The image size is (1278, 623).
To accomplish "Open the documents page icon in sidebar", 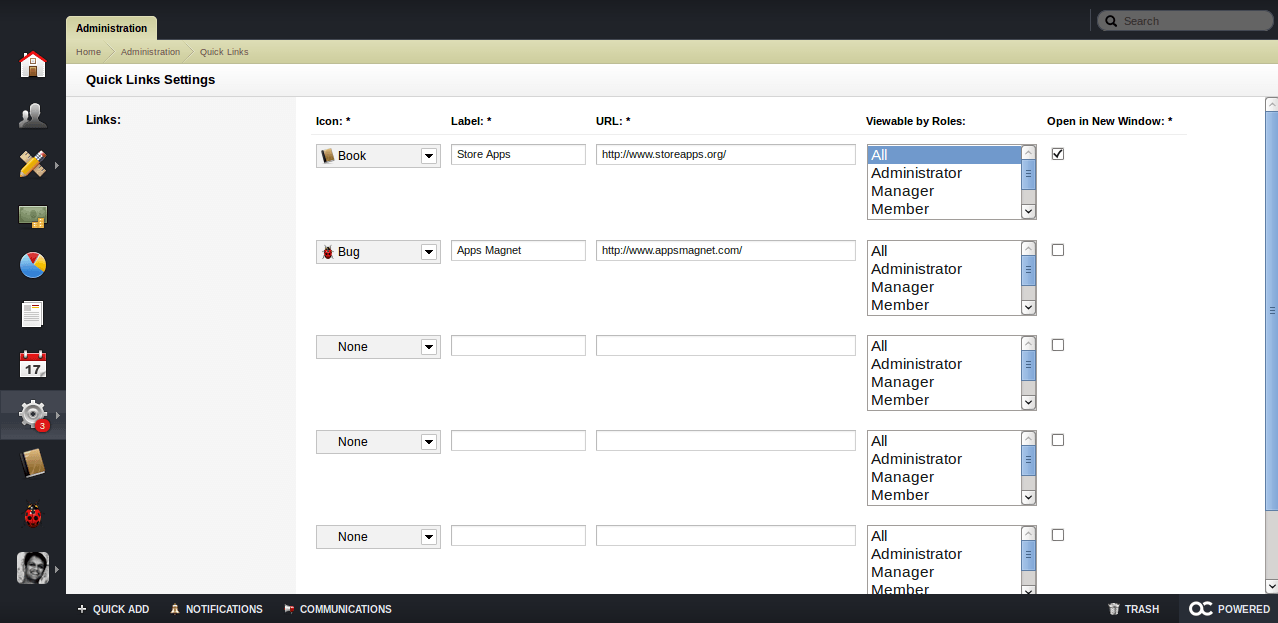I will (x=33, y=314).
